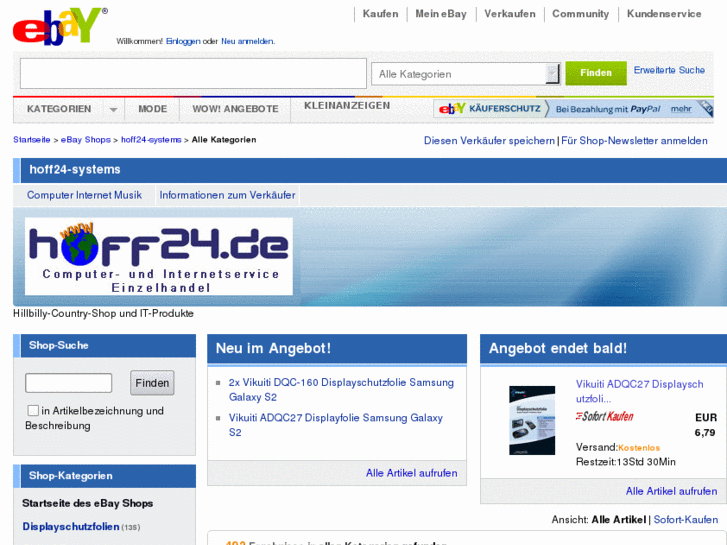Open 2x Vikuiti DQC-160 Displayschutzfolie listing
This screenshot has width=727, height=545.
341,390
